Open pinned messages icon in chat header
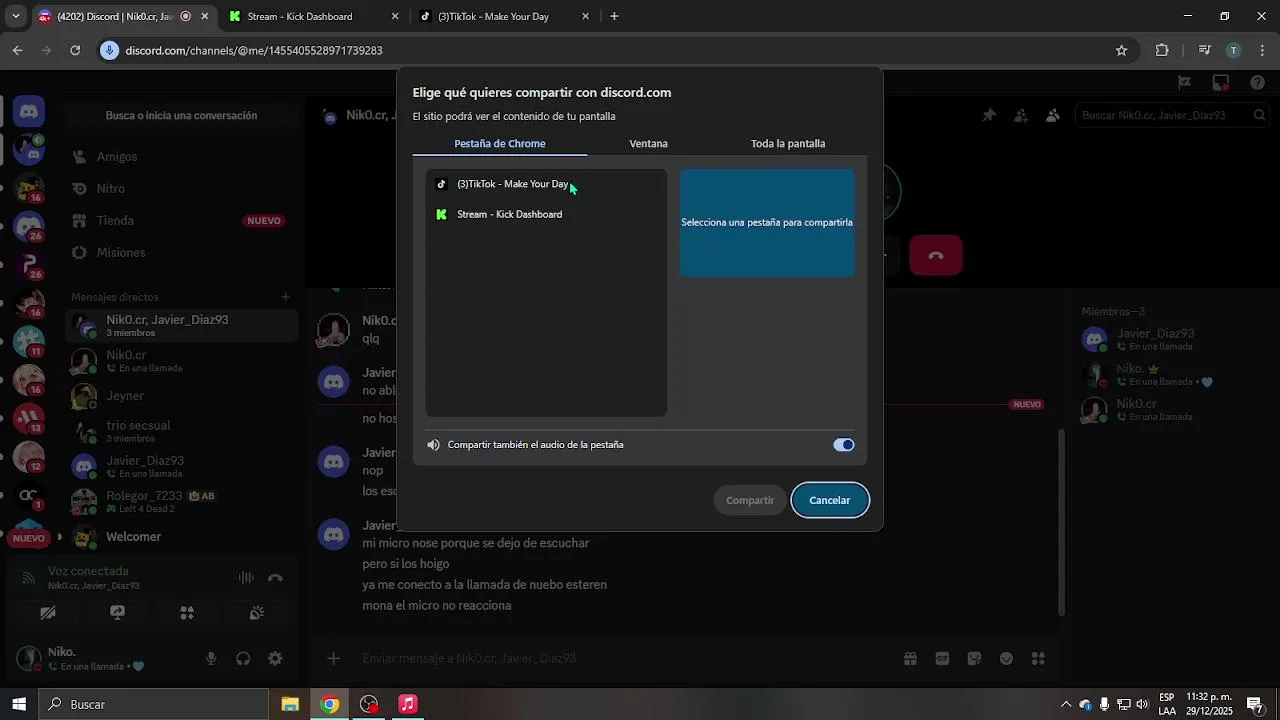This screenshot has height=720, width=1280. pyautogui.click(x=989, y=116)
